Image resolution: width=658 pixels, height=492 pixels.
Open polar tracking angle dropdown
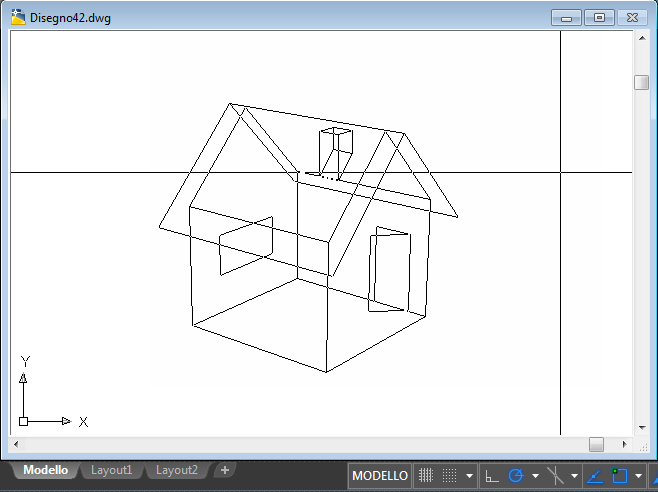coord(535,476)
